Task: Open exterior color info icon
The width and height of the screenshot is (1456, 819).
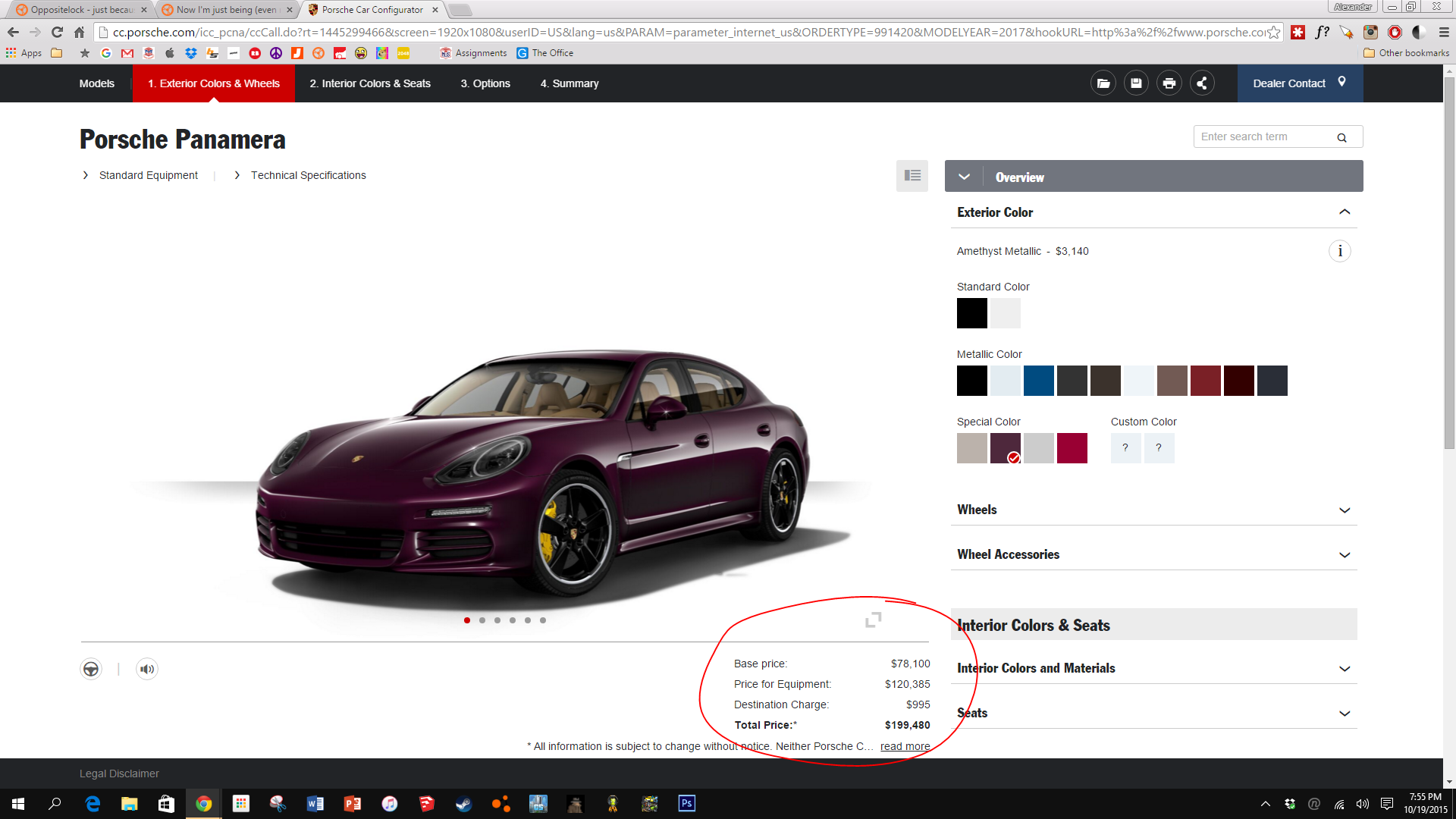Action: pyautogui.click(x=1340, y=251)
